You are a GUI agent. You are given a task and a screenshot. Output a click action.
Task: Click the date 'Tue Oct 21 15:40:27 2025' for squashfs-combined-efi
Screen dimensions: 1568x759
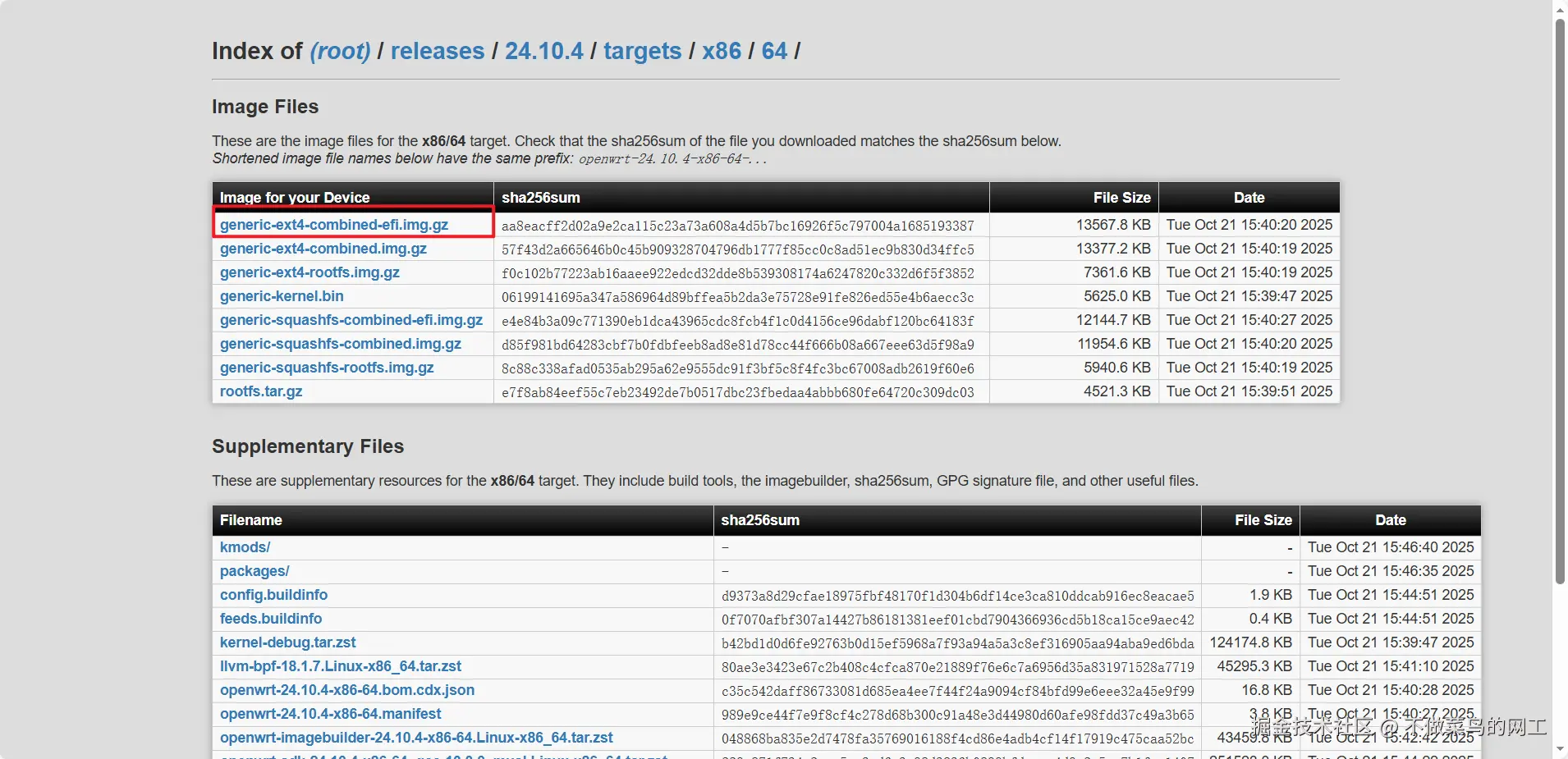tap(1249, 320)
